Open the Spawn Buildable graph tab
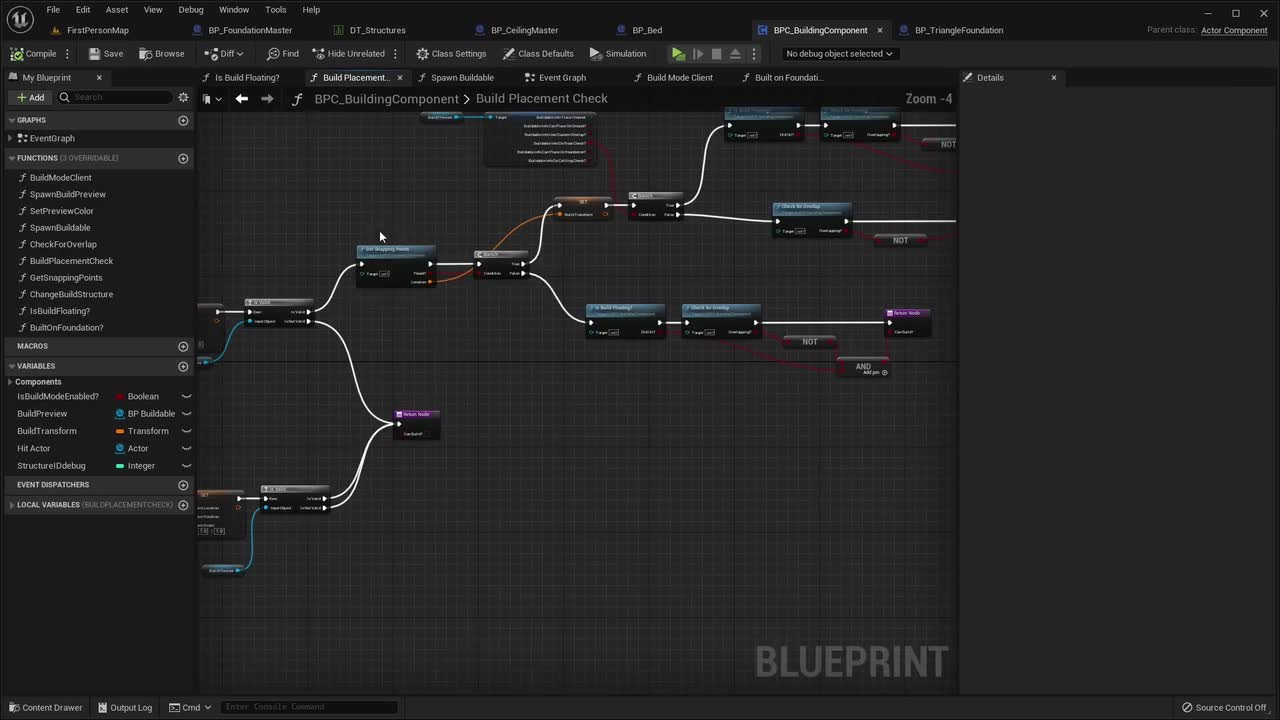This screenshot has width=1280, height=720. (x=462, y=77)
